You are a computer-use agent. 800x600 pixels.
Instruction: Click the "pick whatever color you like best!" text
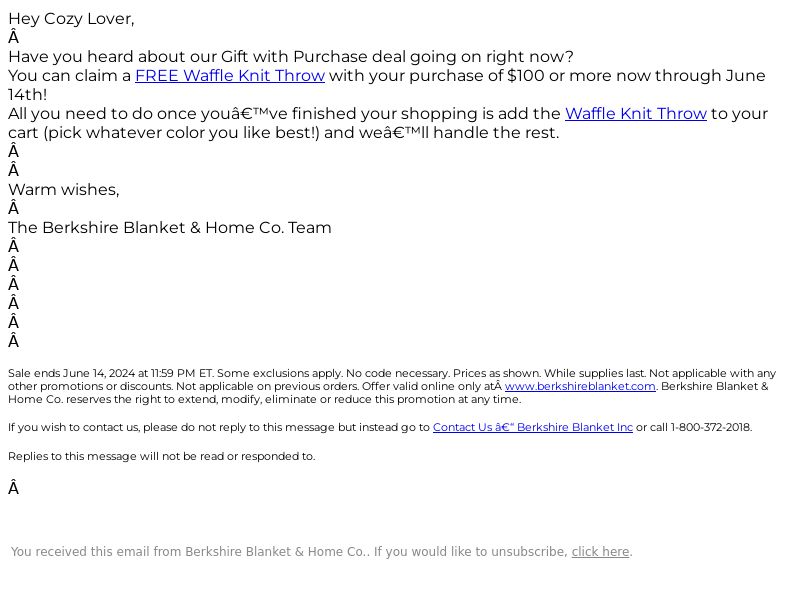pyautogui.click(x=182, y=133)
